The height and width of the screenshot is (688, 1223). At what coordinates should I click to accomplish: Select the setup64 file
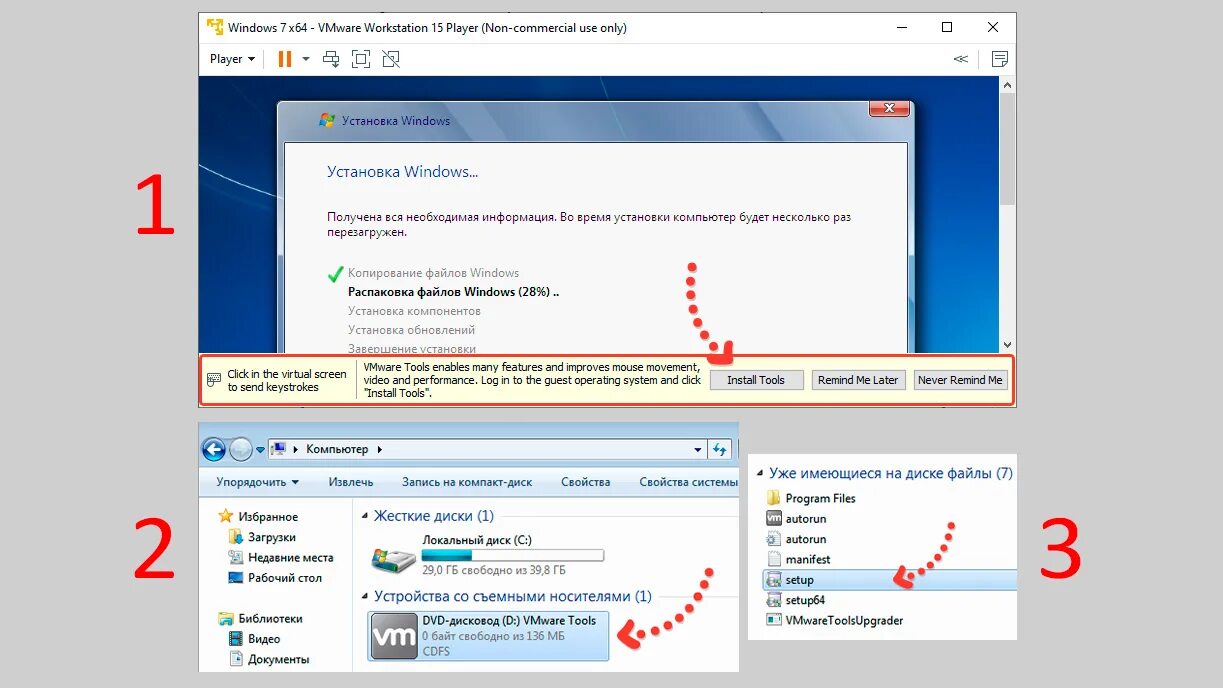coord(796,601)
